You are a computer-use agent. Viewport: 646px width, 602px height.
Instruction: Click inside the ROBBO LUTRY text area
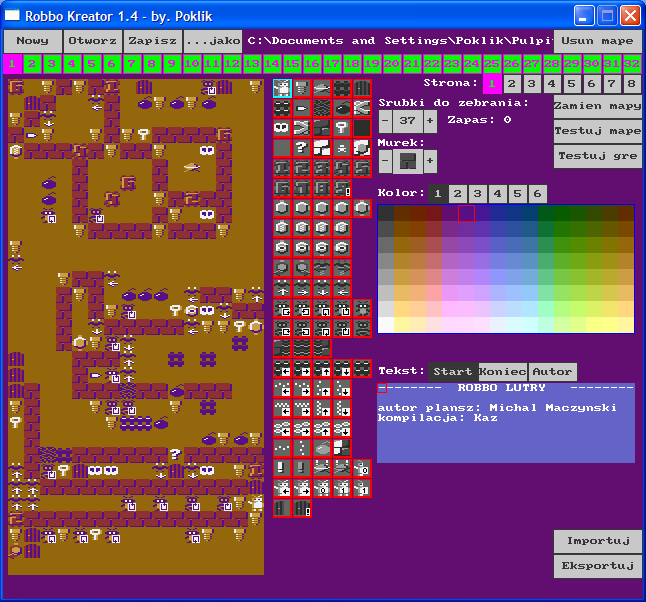coord(506,423)
